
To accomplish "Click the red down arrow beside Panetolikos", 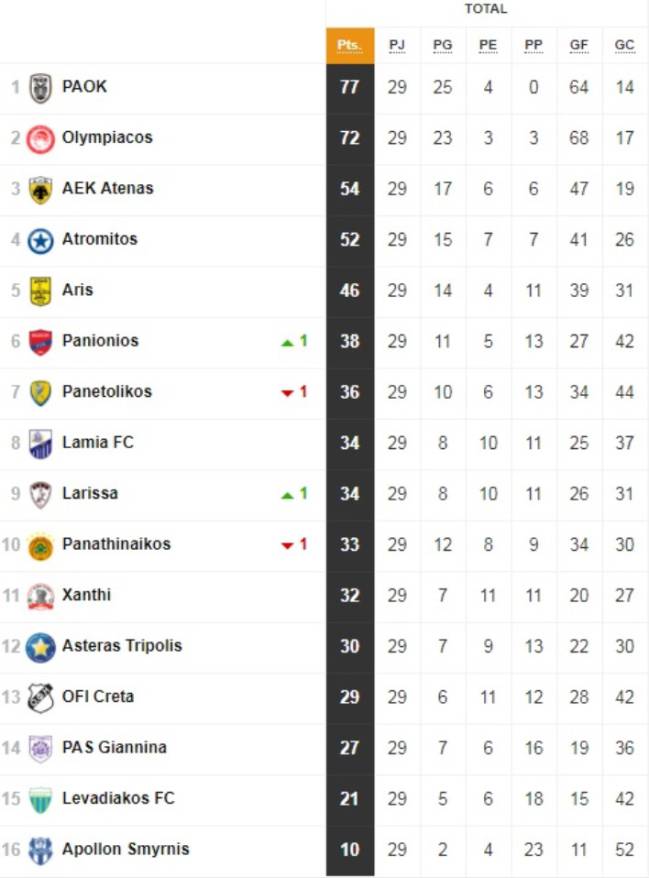I will [x=287, y=393].
